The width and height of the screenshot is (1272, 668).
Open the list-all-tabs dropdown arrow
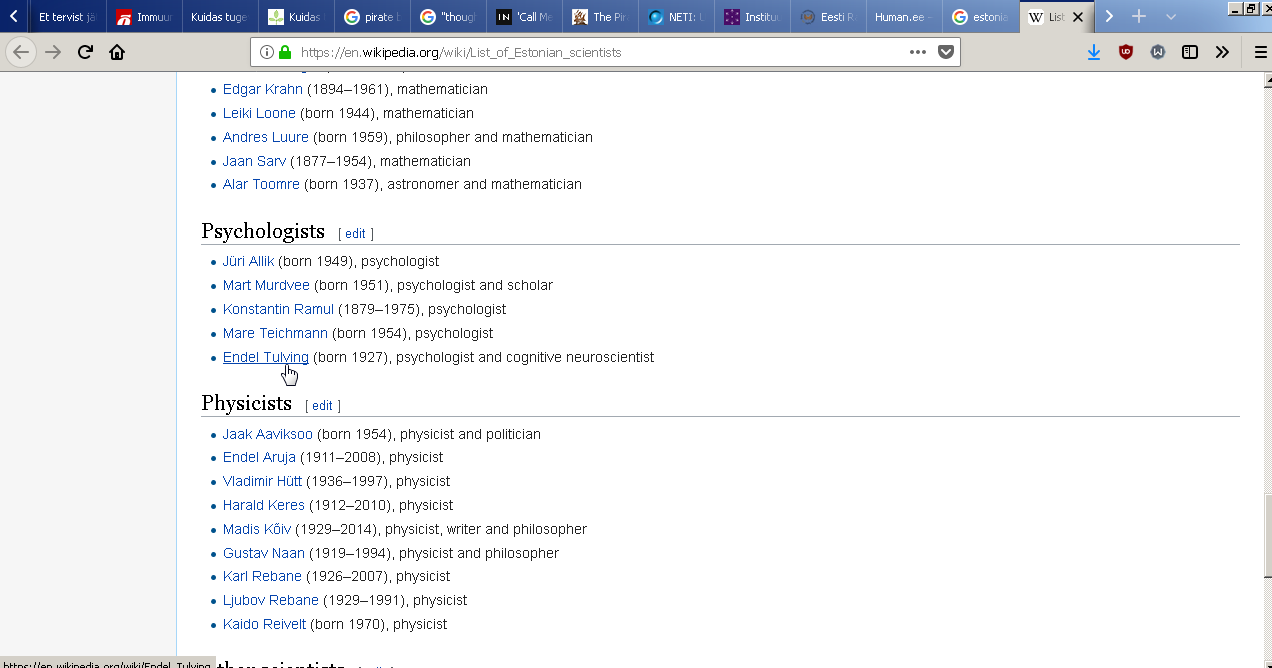click(x=1171, y=17)
